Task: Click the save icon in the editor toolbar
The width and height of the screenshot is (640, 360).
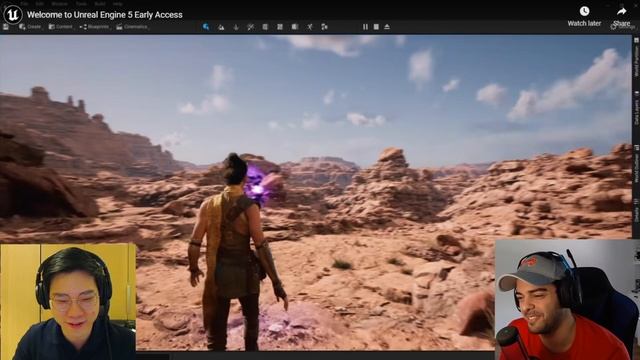Action: coord(6,27)
